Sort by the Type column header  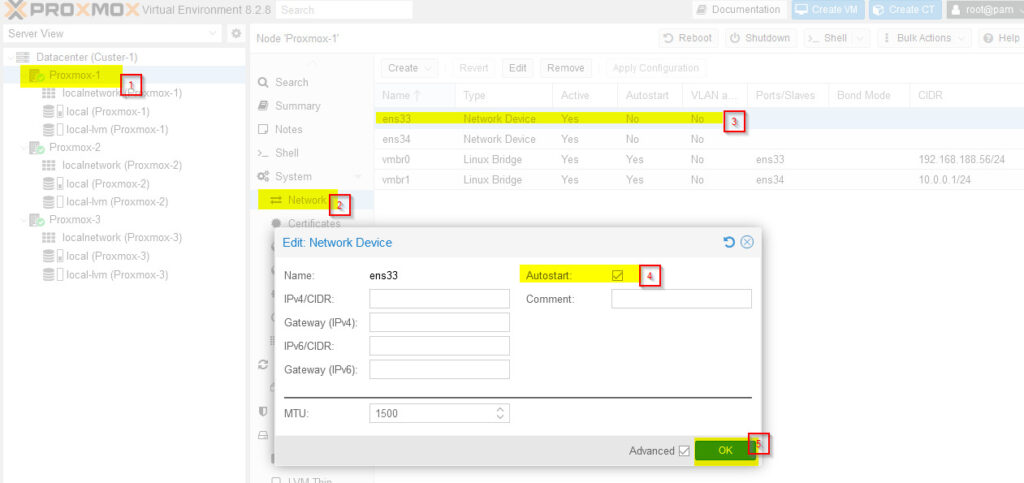pyautogui.click(x=504, y=95)
